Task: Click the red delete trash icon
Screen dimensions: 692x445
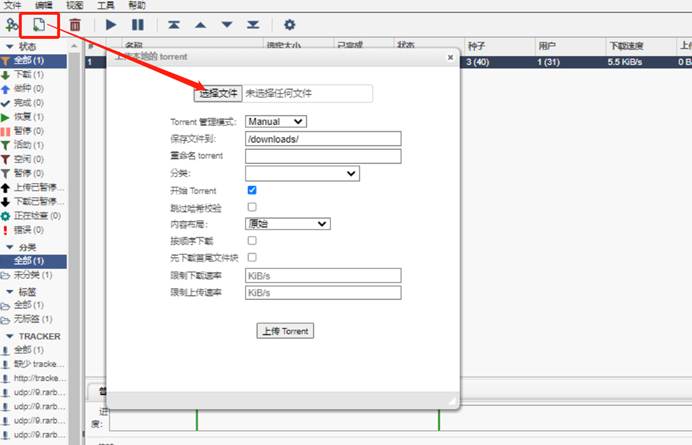Action: [x=75, y=24]
